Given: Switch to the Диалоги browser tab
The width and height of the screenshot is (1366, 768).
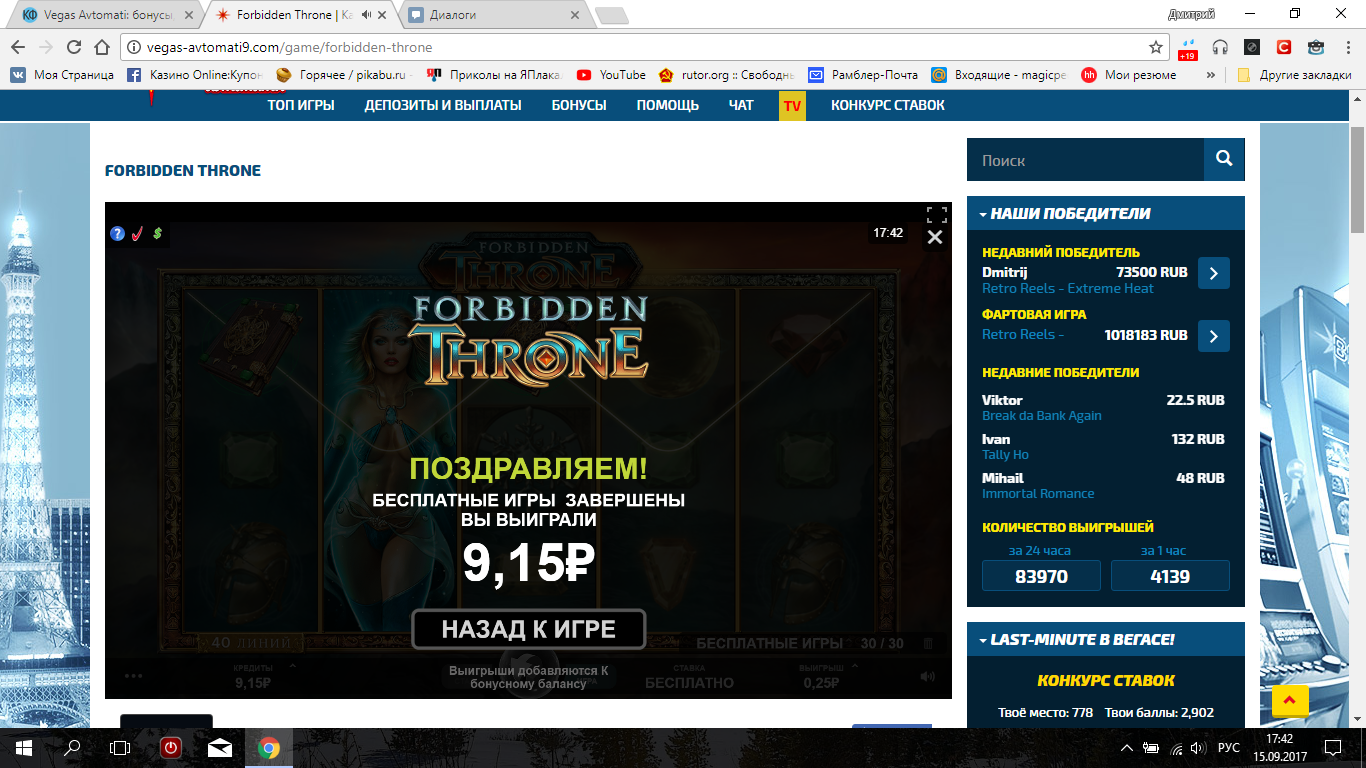Looking at the screenshot, I should 495,15.
